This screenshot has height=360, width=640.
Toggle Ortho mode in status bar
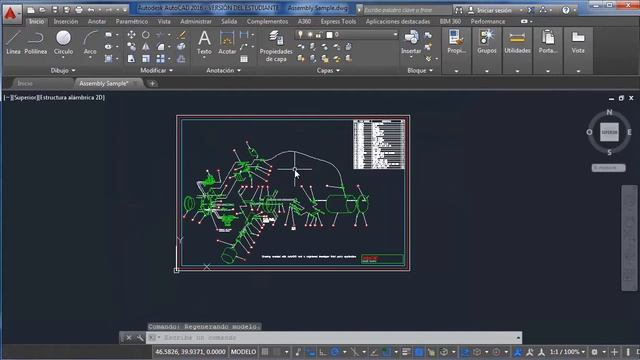click(323, 352)
